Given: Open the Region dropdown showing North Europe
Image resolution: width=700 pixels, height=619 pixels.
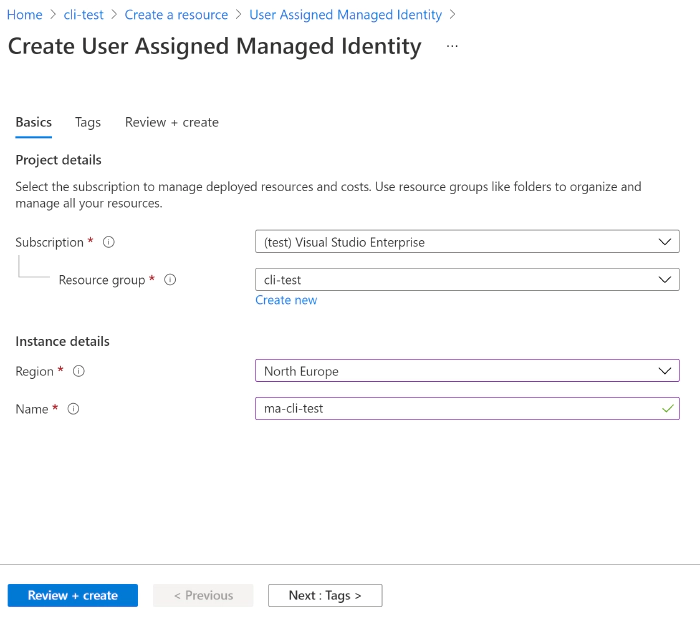Looking at the screenshot, I should click(x=466, y=371).
